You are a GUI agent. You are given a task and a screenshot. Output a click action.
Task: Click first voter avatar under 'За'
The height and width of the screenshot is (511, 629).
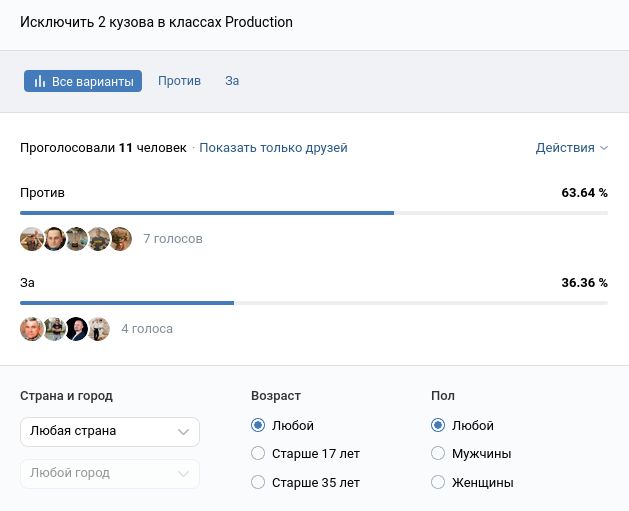point(32,329)
